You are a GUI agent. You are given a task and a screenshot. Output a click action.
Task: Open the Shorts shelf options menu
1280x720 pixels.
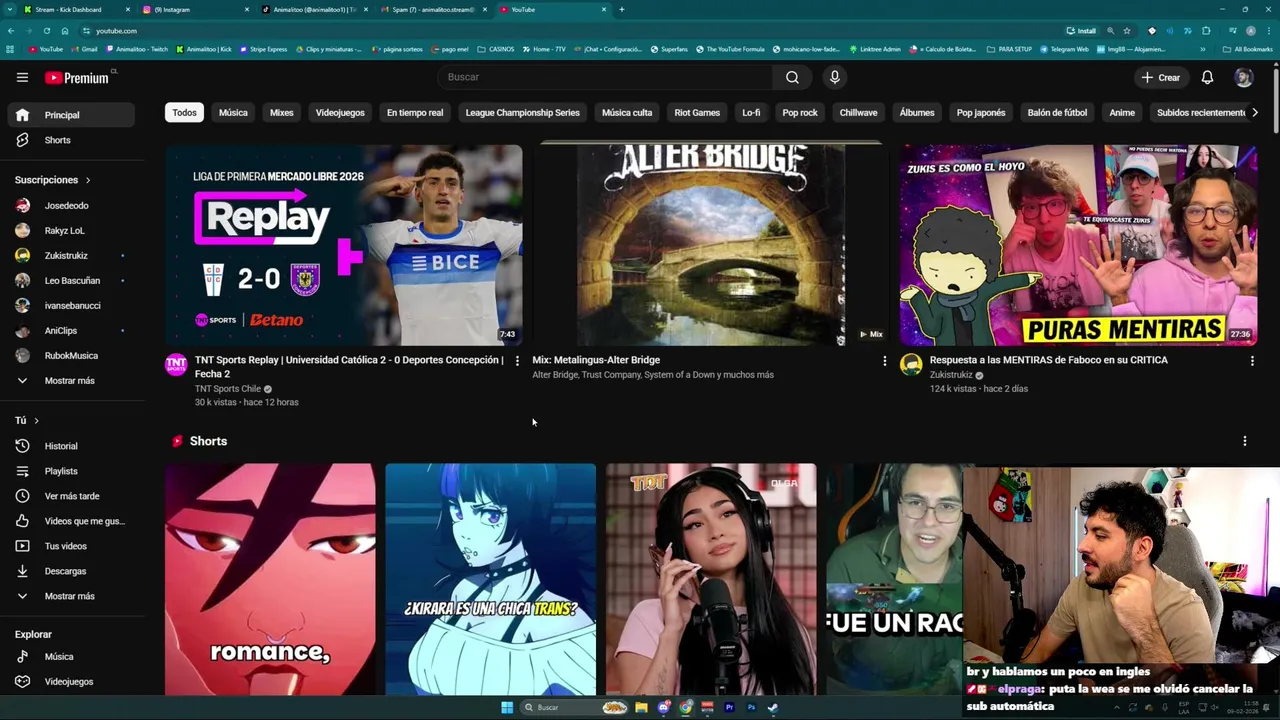(x=1245, y=441)
